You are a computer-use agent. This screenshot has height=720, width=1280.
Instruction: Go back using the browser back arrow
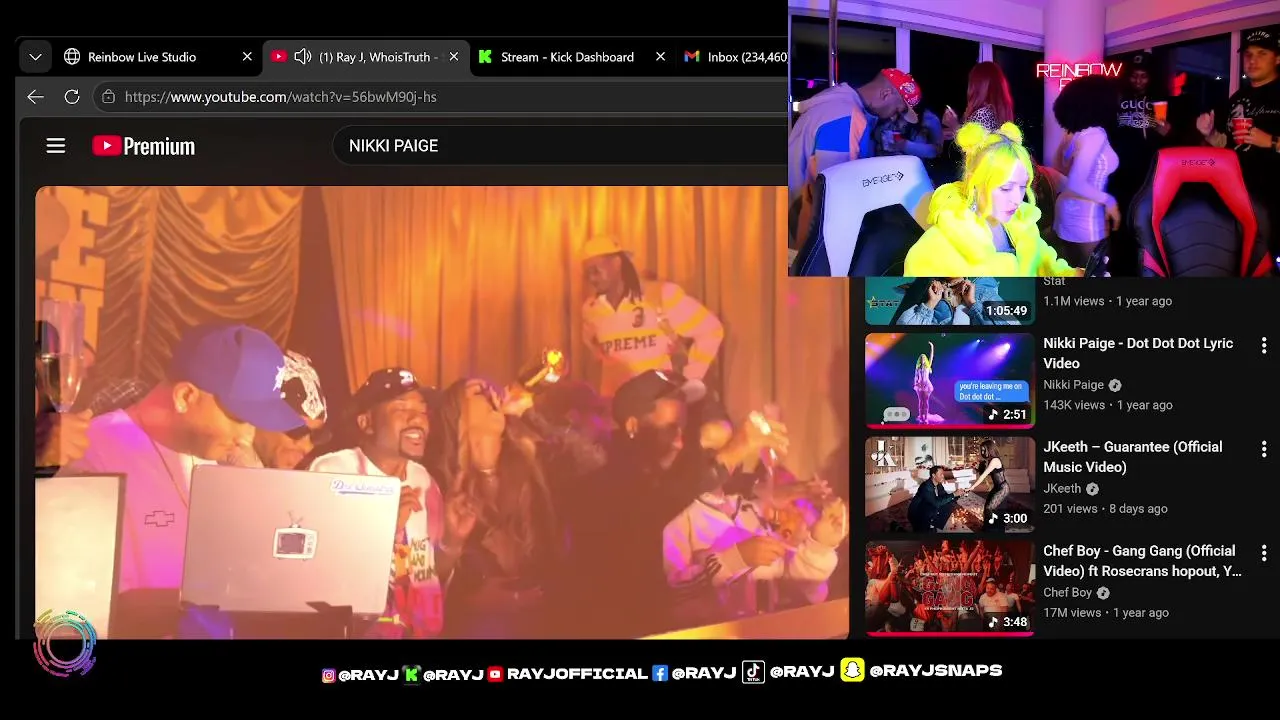(x=35, y=97)
